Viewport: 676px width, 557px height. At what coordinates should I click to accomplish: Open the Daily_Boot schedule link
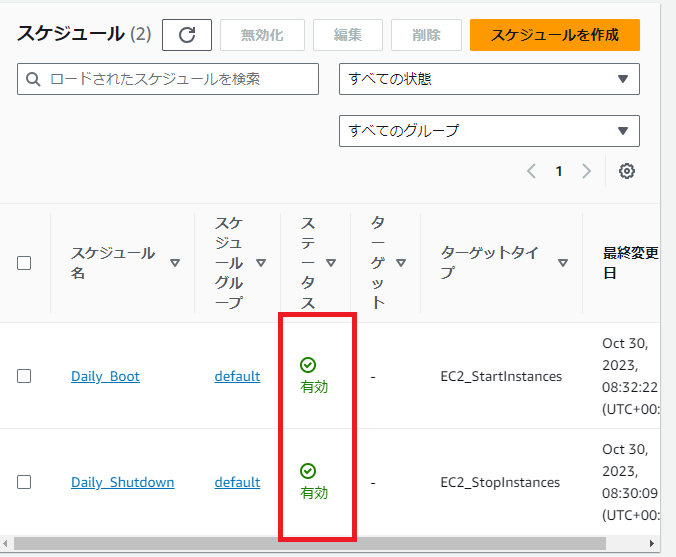click(105, 376)
